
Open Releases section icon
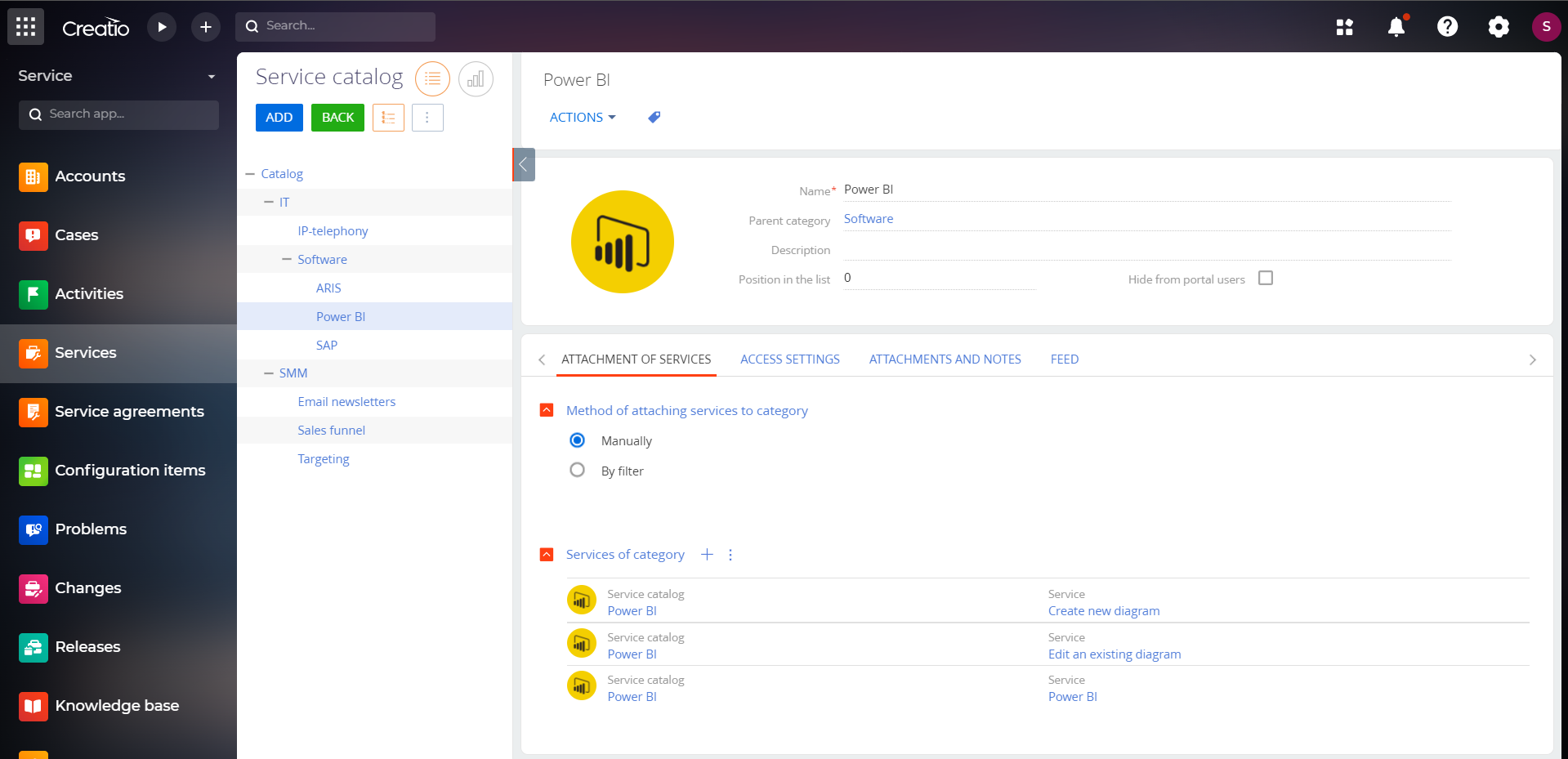pyautogui.click(x=33, y=647)
